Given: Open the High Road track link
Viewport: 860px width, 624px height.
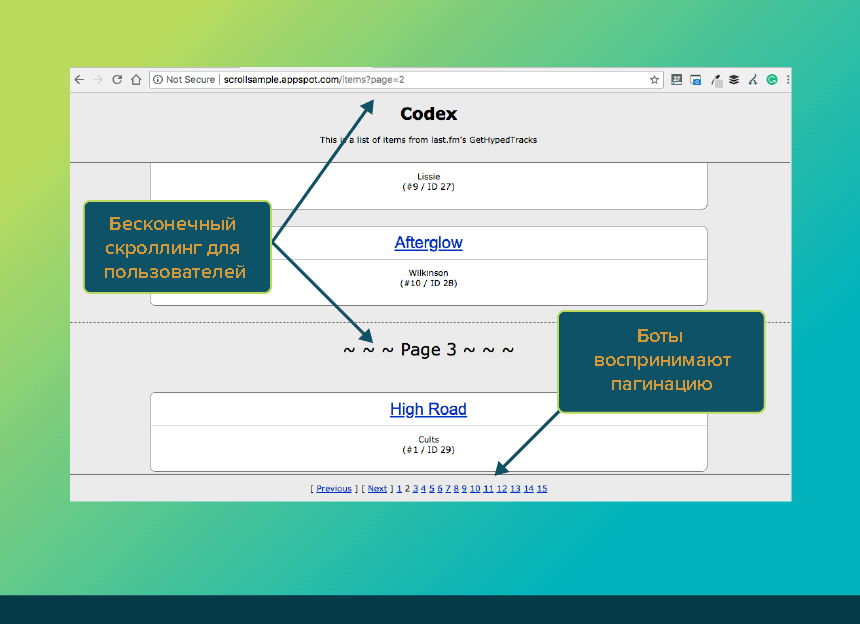Looking at the screenshot, I should 428,409.
